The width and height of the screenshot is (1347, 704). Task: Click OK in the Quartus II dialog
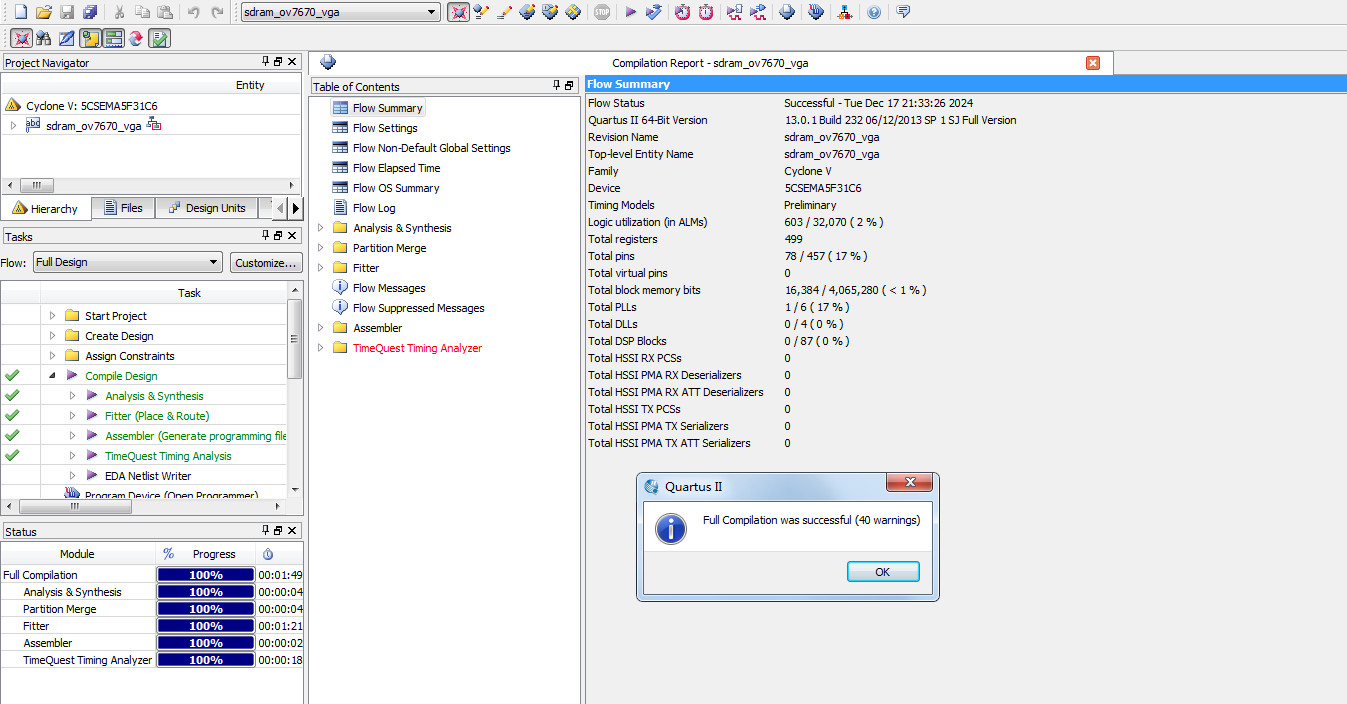click(x=882, y=572)
